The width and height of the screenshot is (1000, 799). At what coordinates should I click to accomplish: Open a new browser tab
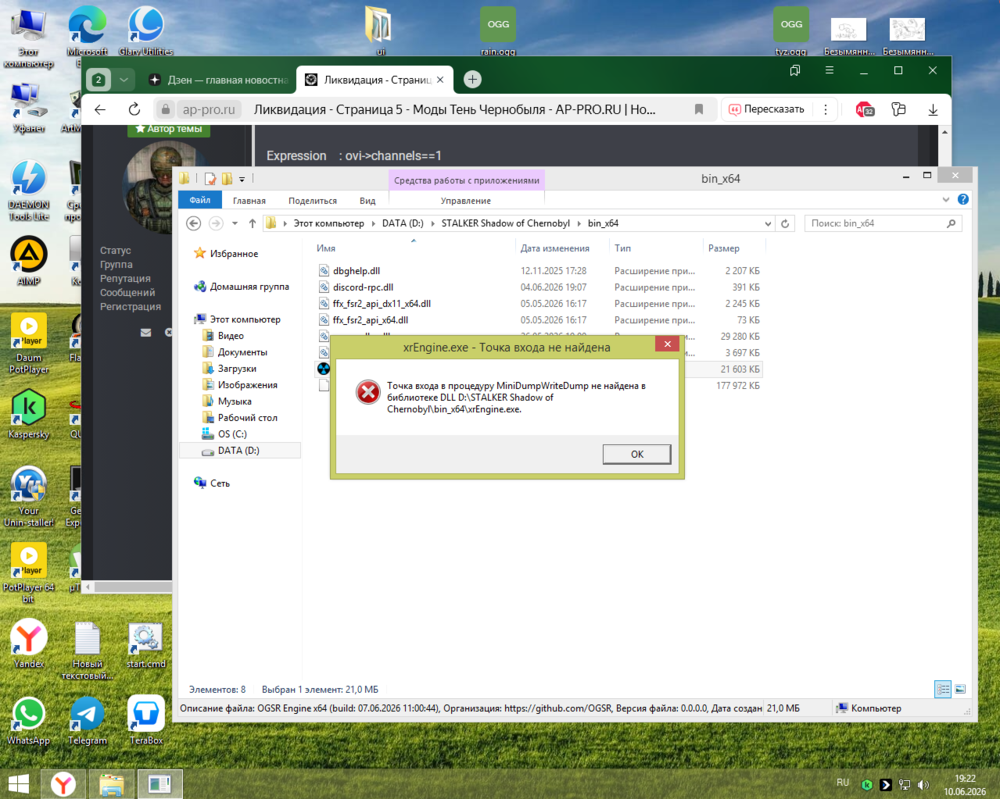(x=472, y=80)
